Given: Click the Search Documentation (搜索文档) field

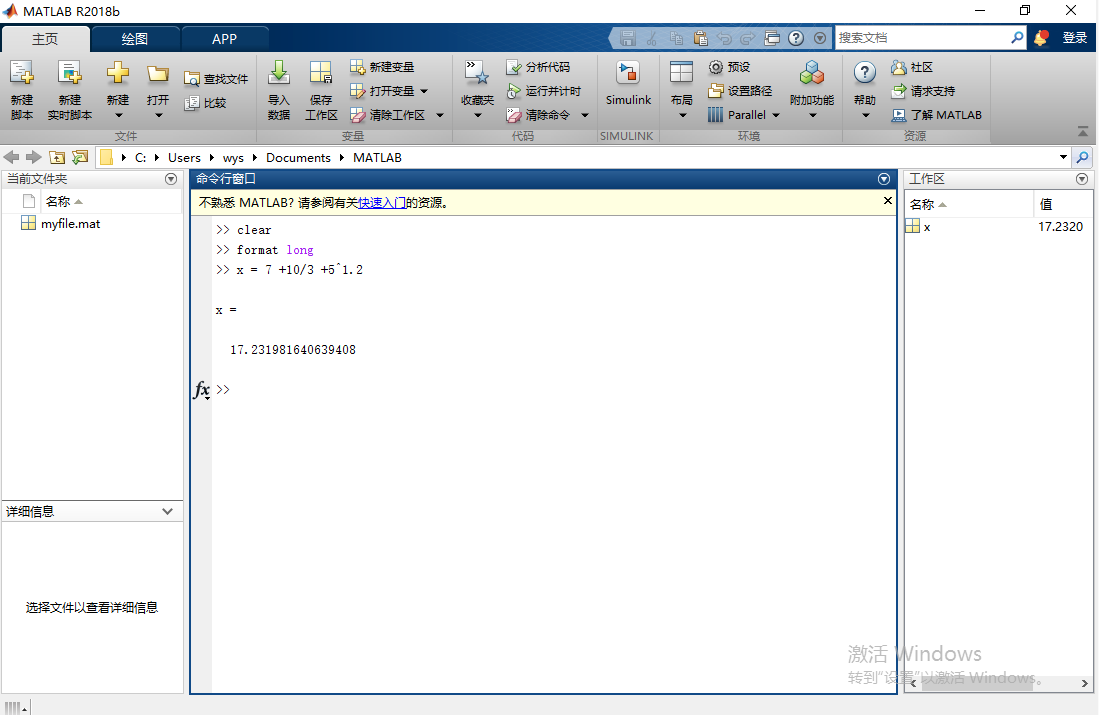Looking at the screenshot, I should 923,38.
